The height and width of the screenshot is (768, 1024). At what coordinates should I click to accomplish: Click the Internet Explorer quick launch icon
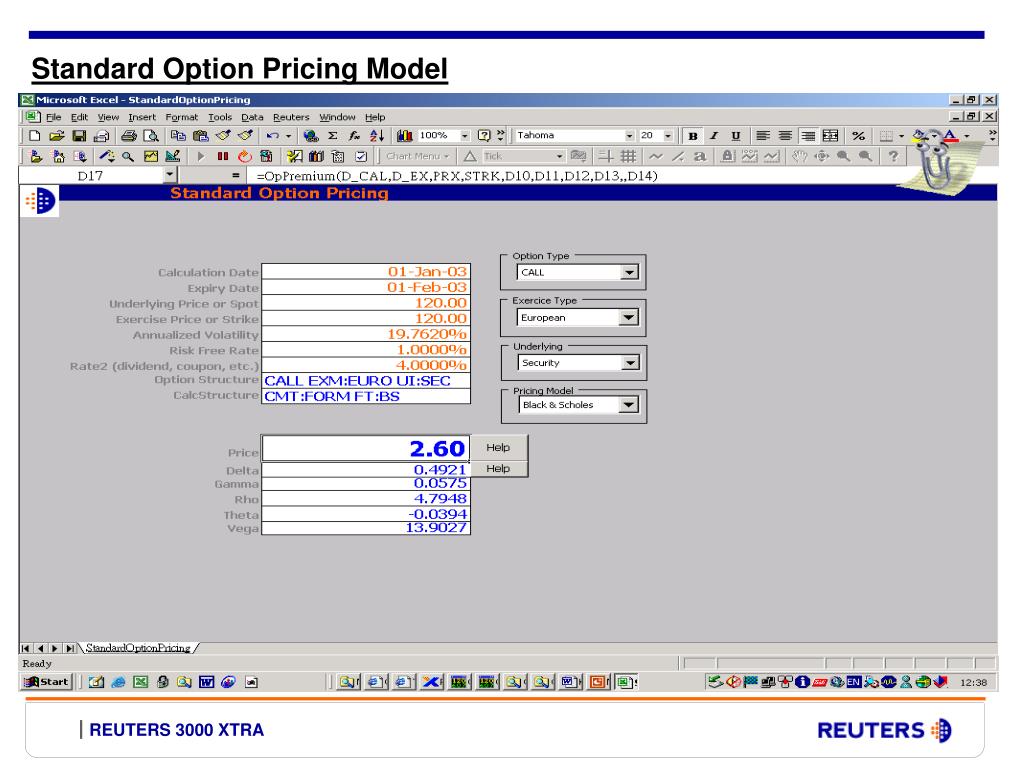[118, 682]
